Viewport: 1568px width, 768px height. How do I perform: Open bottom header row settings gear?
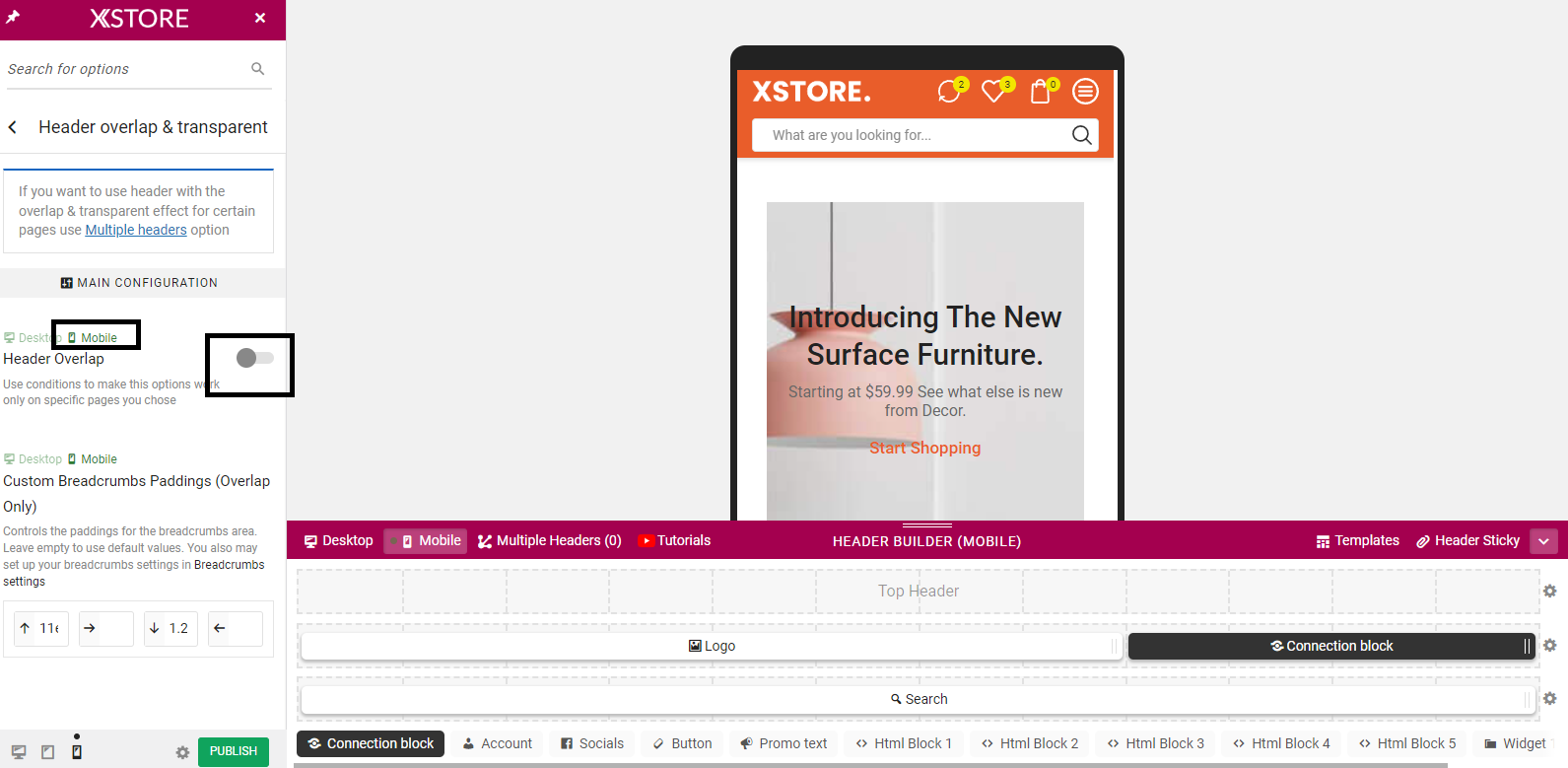[1550, 698]
